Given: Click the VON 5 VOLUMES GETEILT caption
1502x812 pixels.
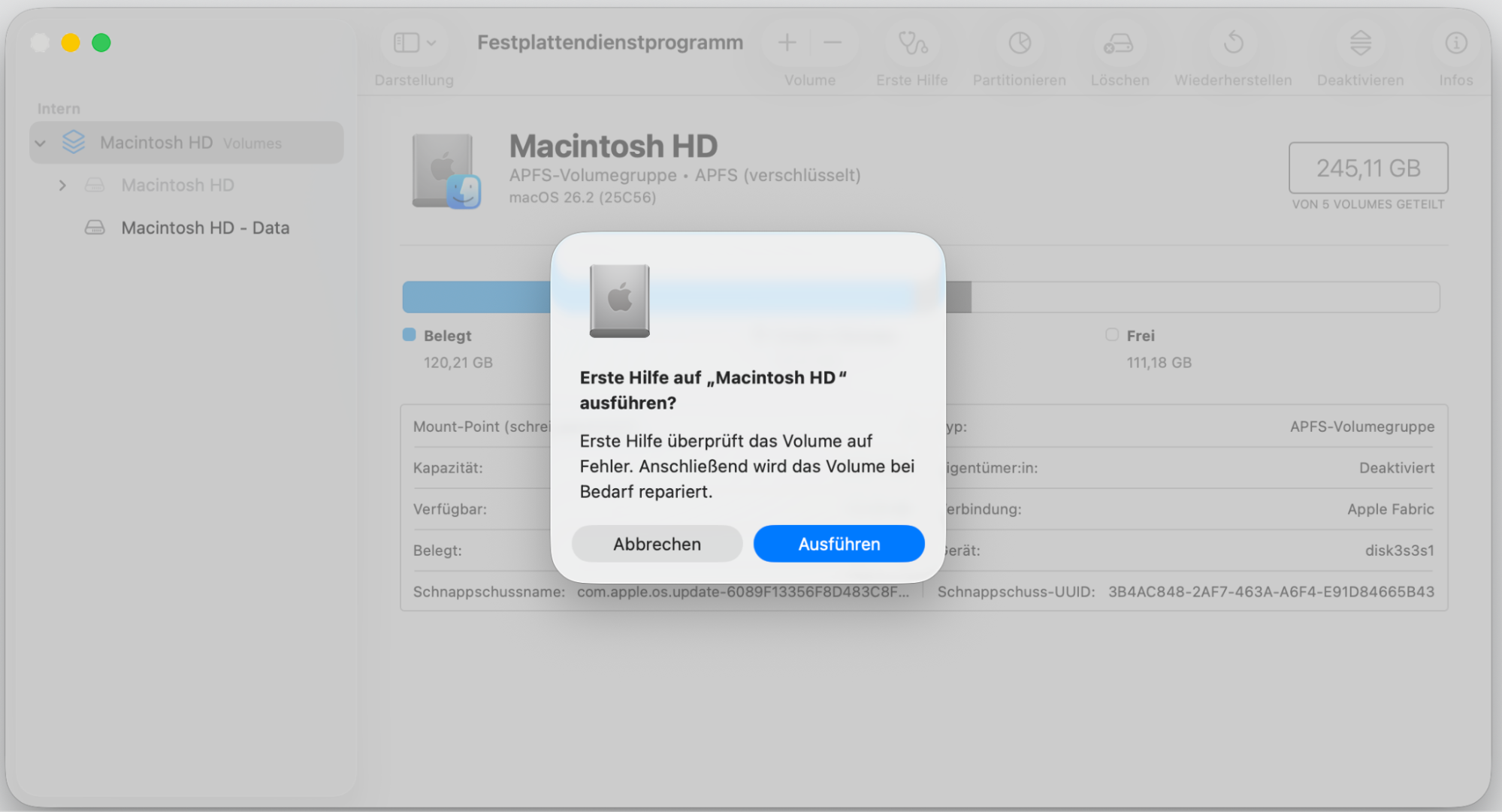Looking at the screenshot, I should click(x=1368, y=204).
